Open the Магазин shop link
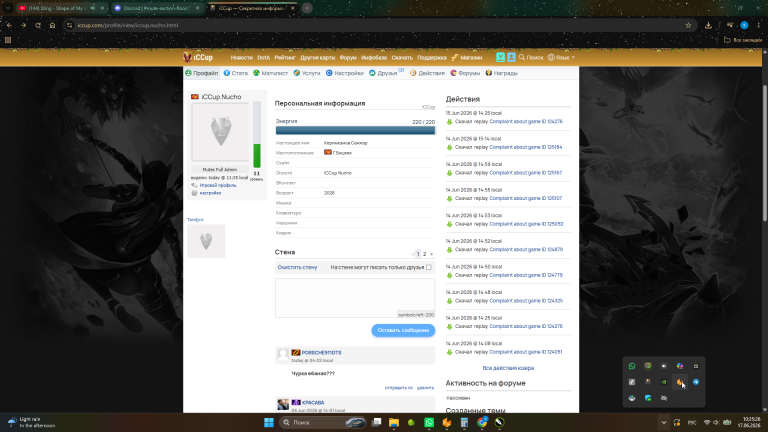 pos(467,58)
